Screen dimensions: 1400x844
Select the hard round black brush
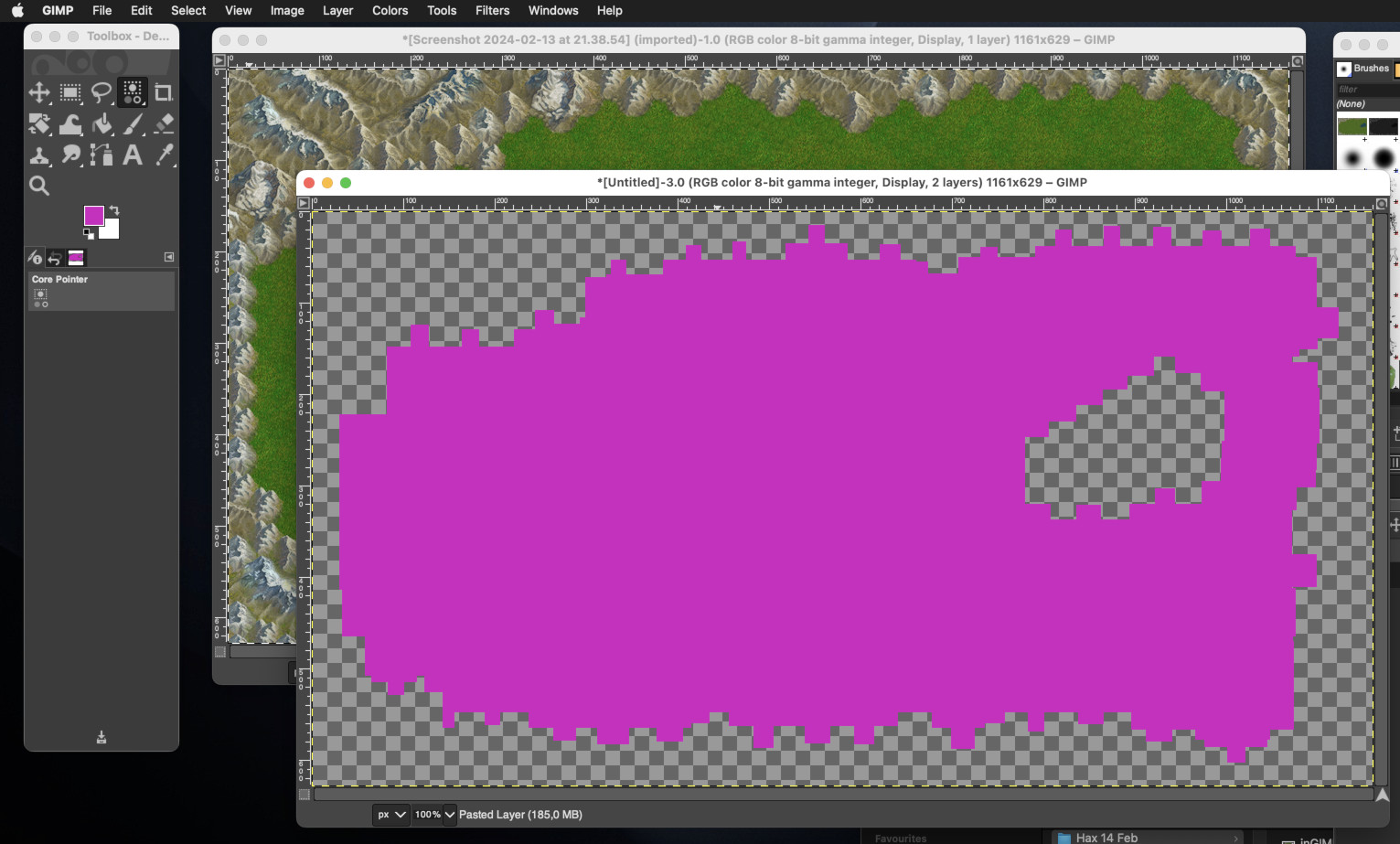pyautogui.click(x=1384, y=159)
